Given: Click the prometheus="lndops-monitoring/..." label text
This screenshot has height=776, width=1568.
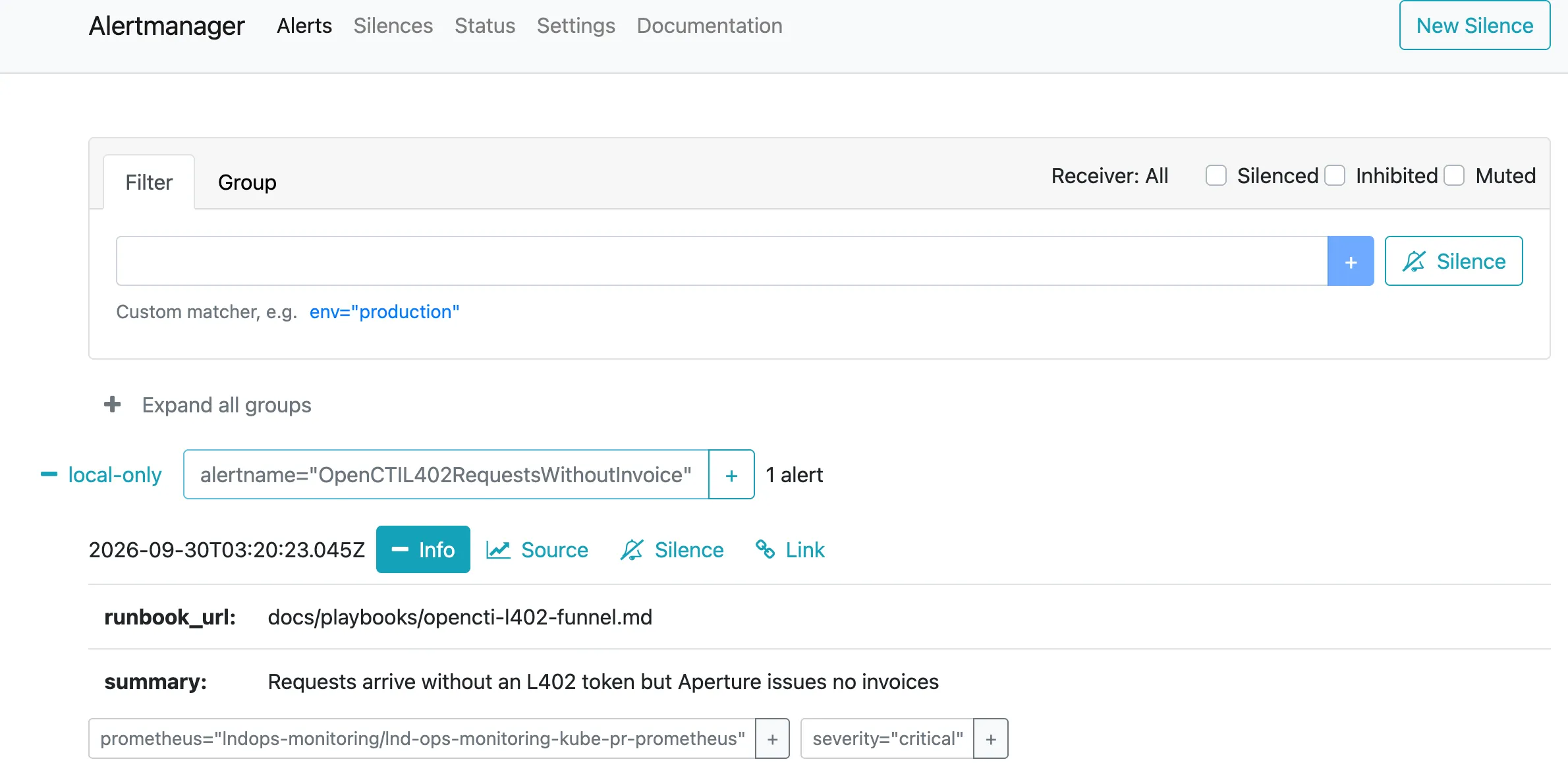Looking at the screenshot, I should [x=422, y=739].
